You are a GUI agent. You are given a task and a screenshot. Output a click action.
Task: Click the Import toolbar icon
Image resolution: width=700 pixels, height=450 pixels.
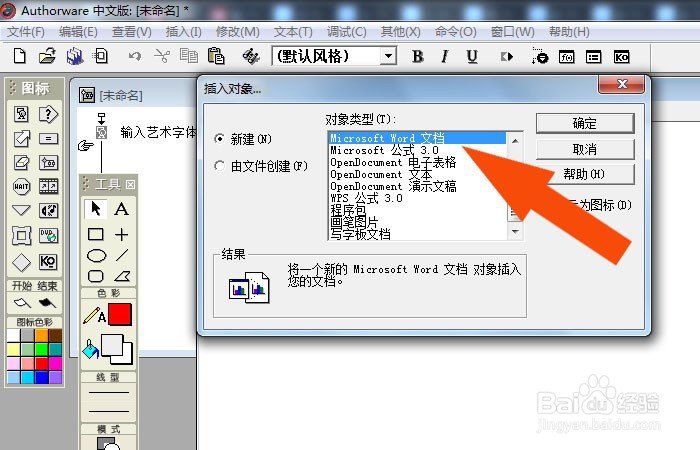click(100, 56)
